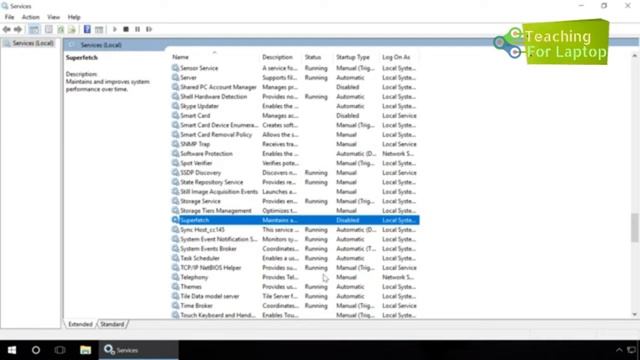This screenshot has width=640, height=360.
Task: Select the SSDP Discovery service
Action: [x=295, y=173]
